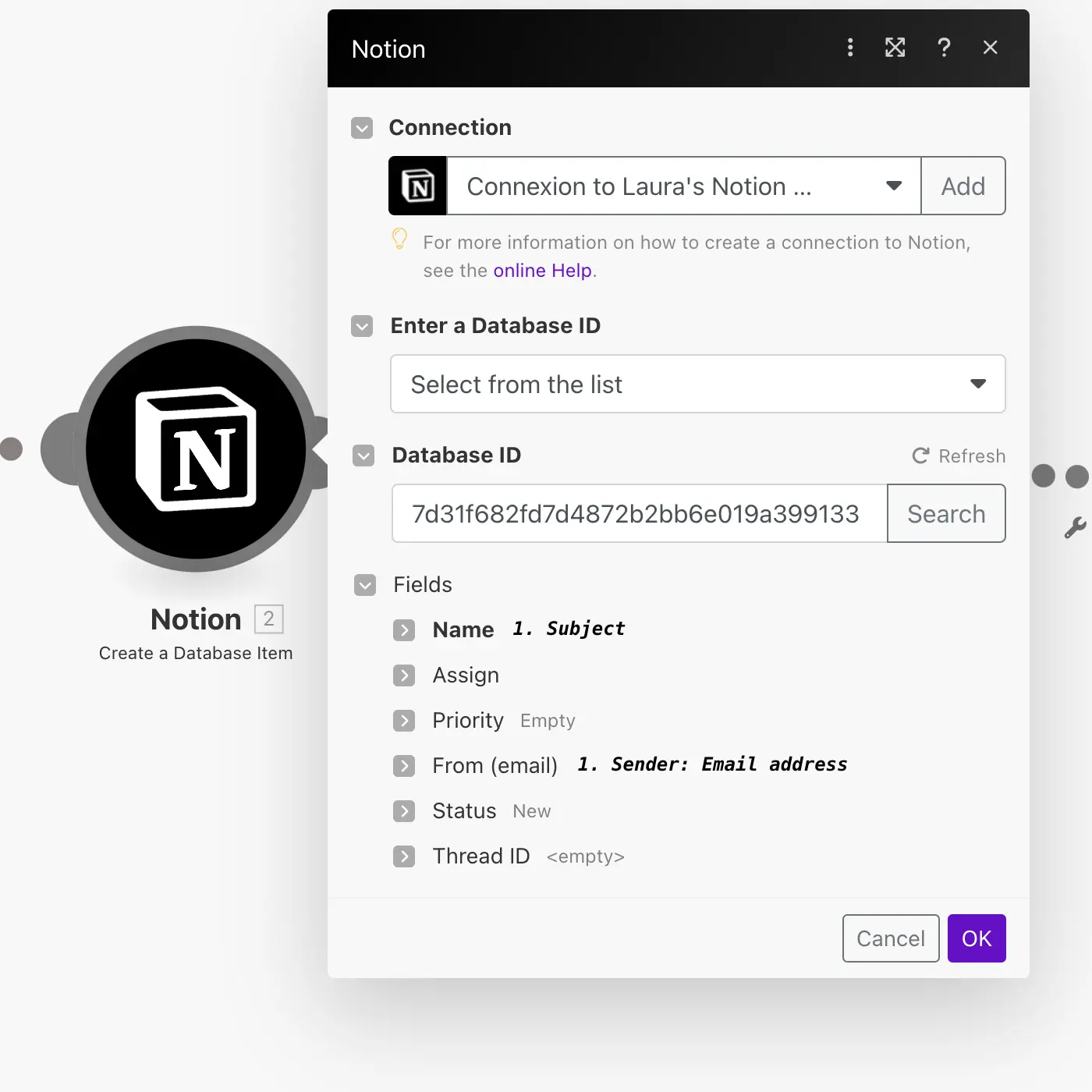Viewport: 1092px width, 1092px height.
Task: Click the Notion logo in Connection field
Action: [418, 186]
